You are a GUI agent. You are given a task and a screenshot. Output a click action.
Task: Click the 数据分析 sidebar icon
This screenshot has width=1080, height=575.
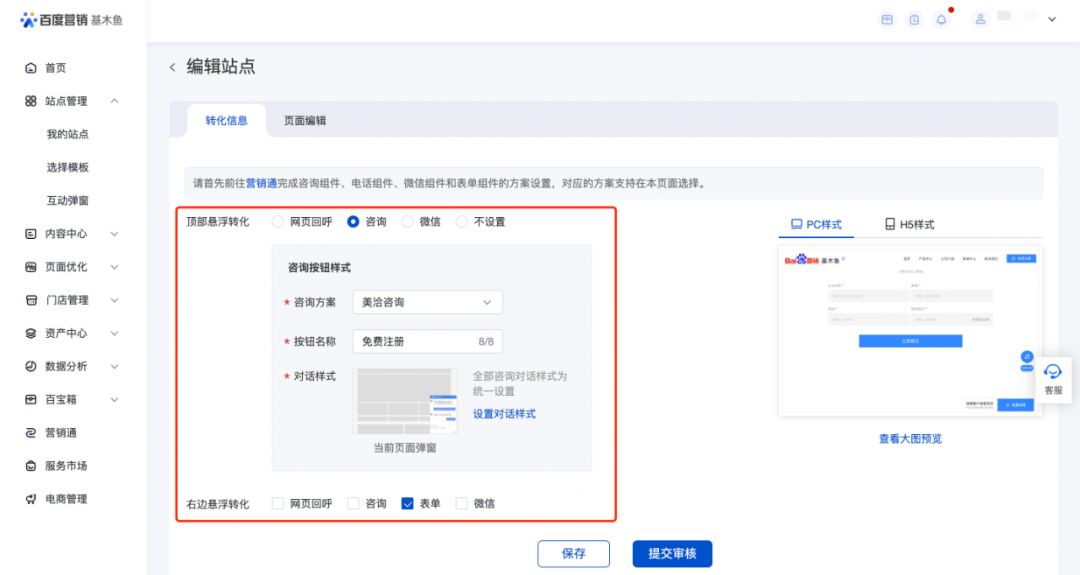click(x=30, y=366)
